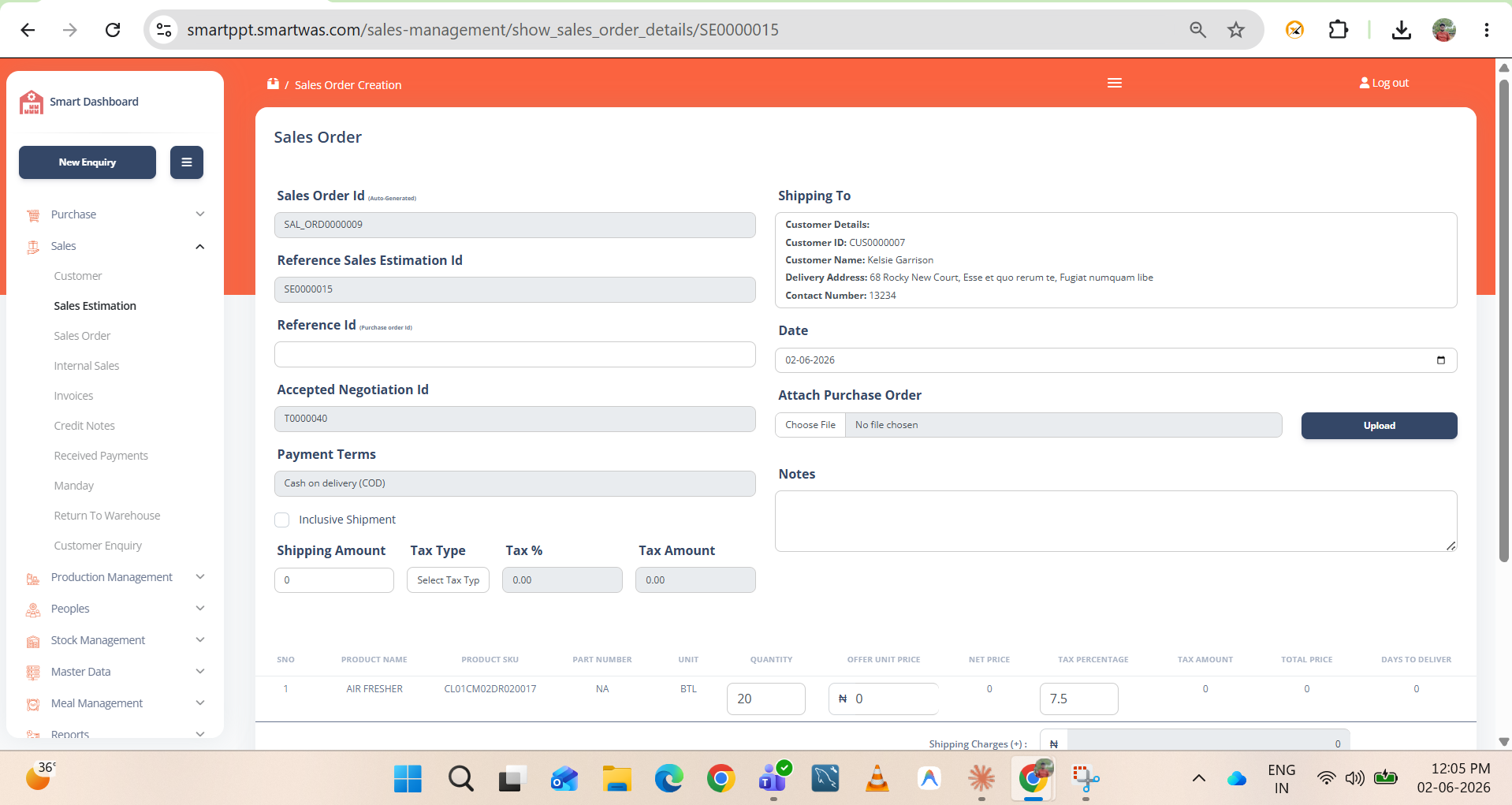Click the browser zoom magnifier icon

point(1198,30)
